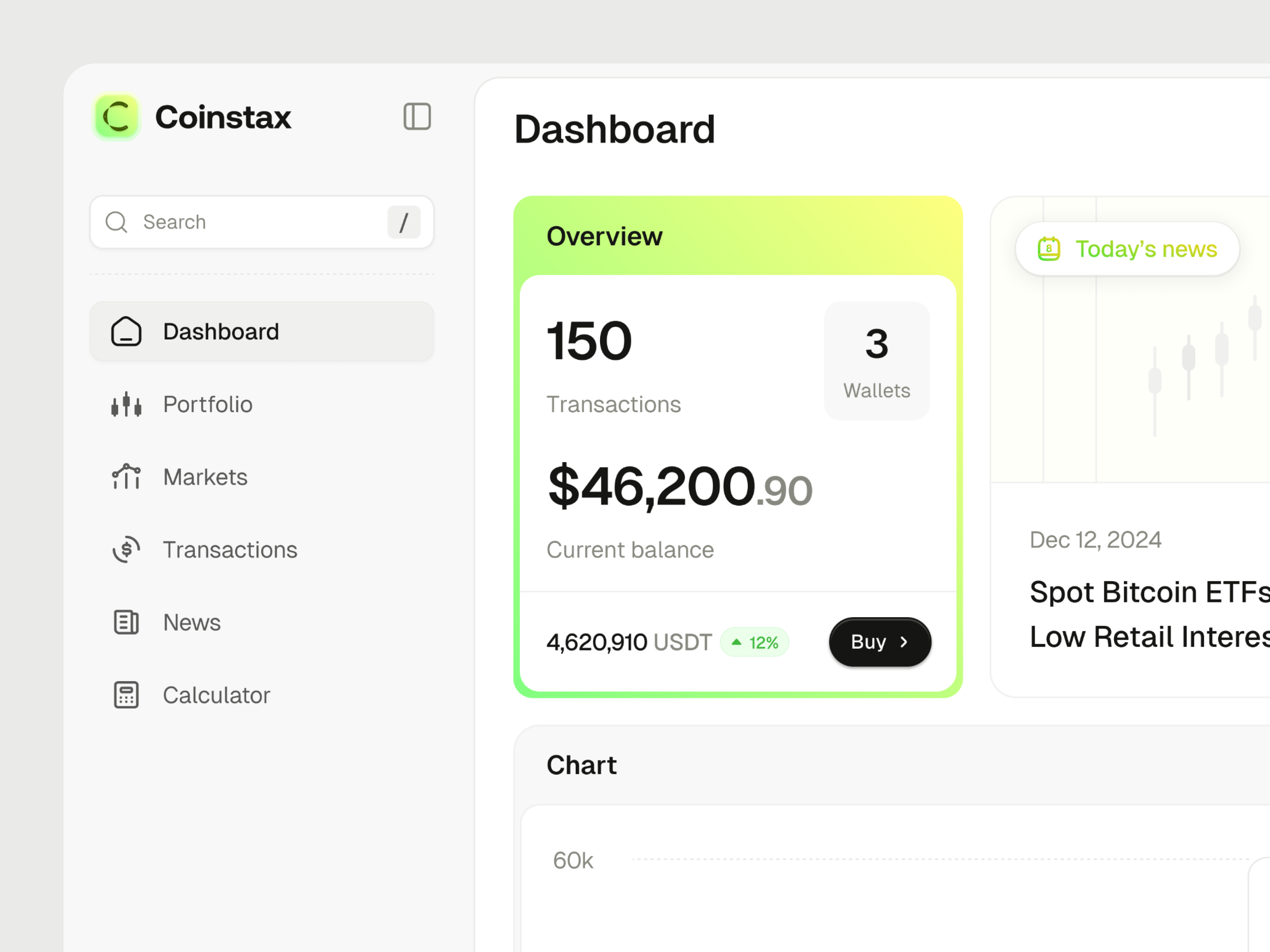Viewport: 1270px width, 952px height.
Task: Select the Dashboard home icon in sidebar
Action: point(126,331)
